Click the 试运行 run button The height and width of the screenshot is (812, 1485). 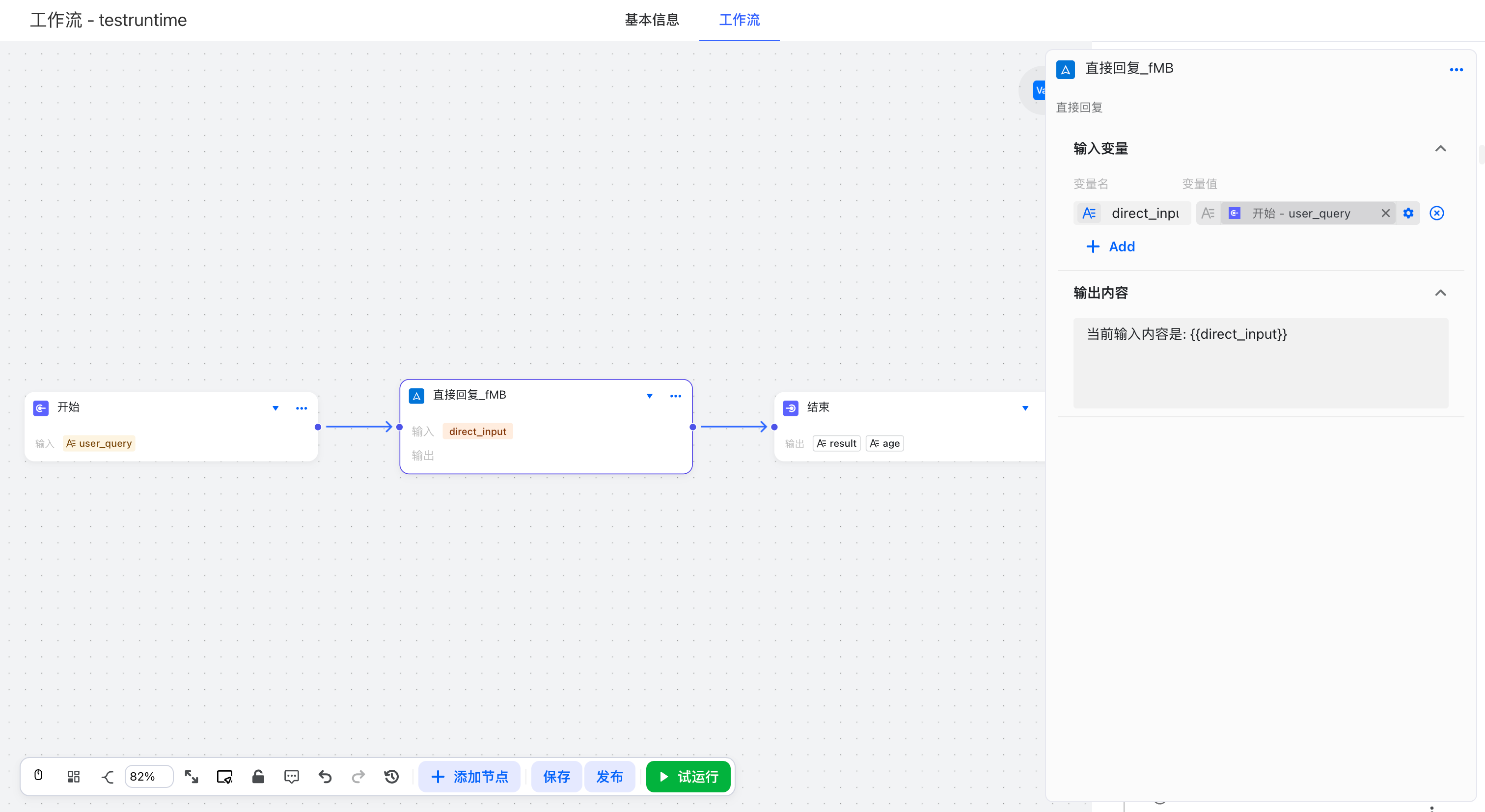(688, 776)
